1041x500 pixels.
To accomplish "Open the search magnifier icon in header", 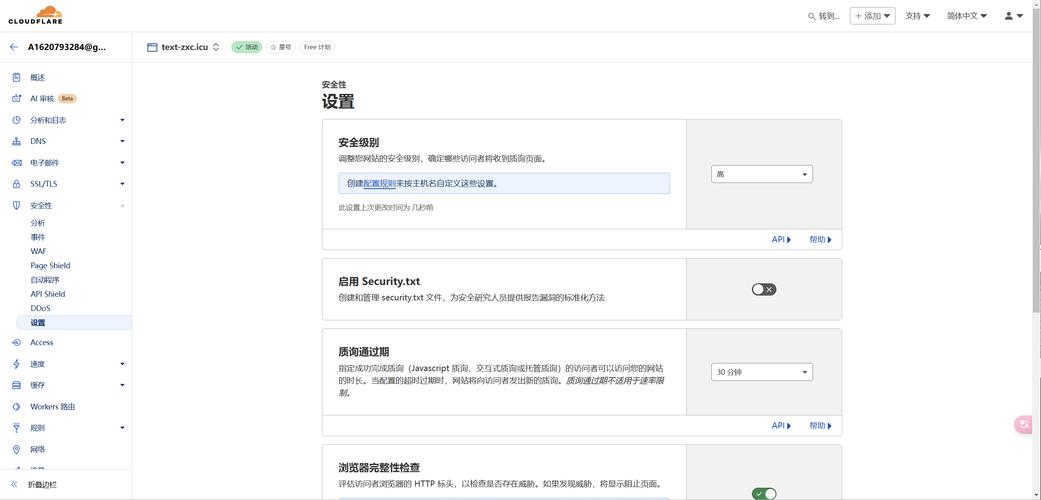I will [812, 16].
